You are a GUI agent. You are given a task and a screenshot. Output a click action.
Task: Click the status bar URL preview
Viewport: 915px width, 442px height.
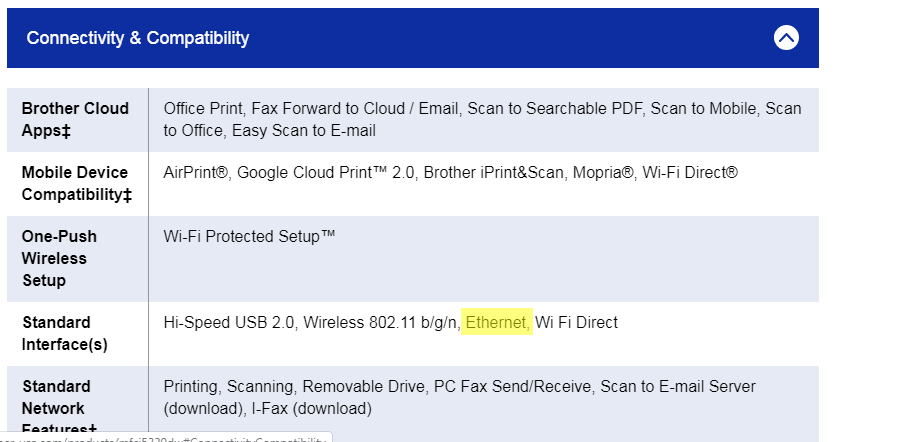pyautogui.click(x=165, y=438)
